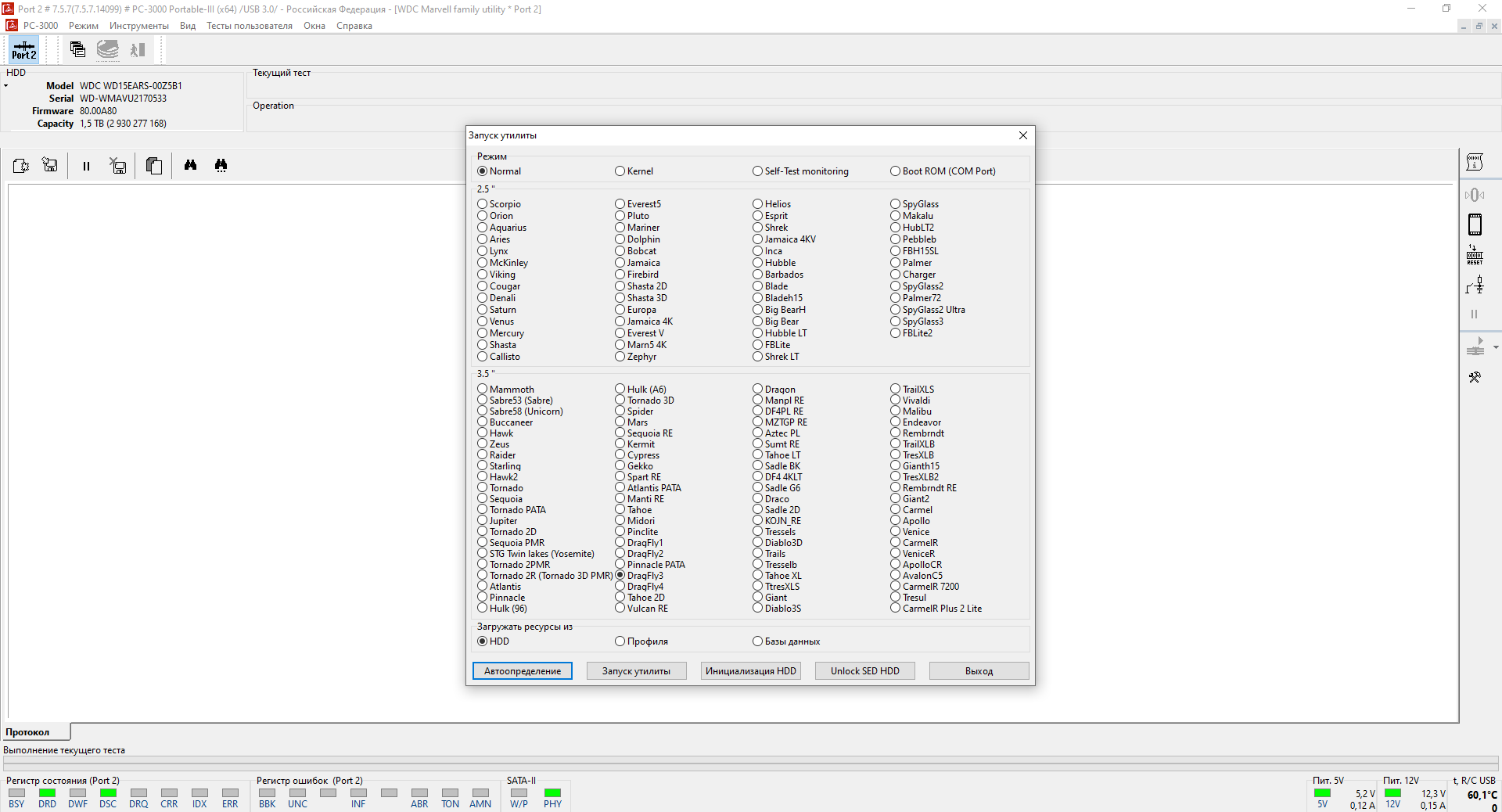Click the Выход button
1502x812 pixels.
tap(979, 671)
